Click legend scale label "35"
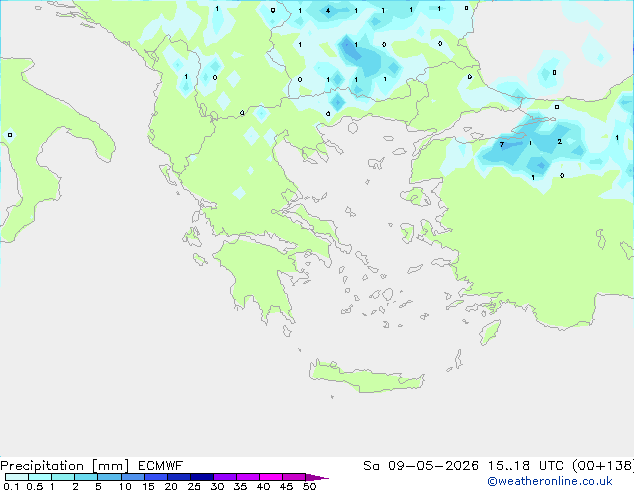Viewport: 634px width, 490px height. (x=240, y=486)
